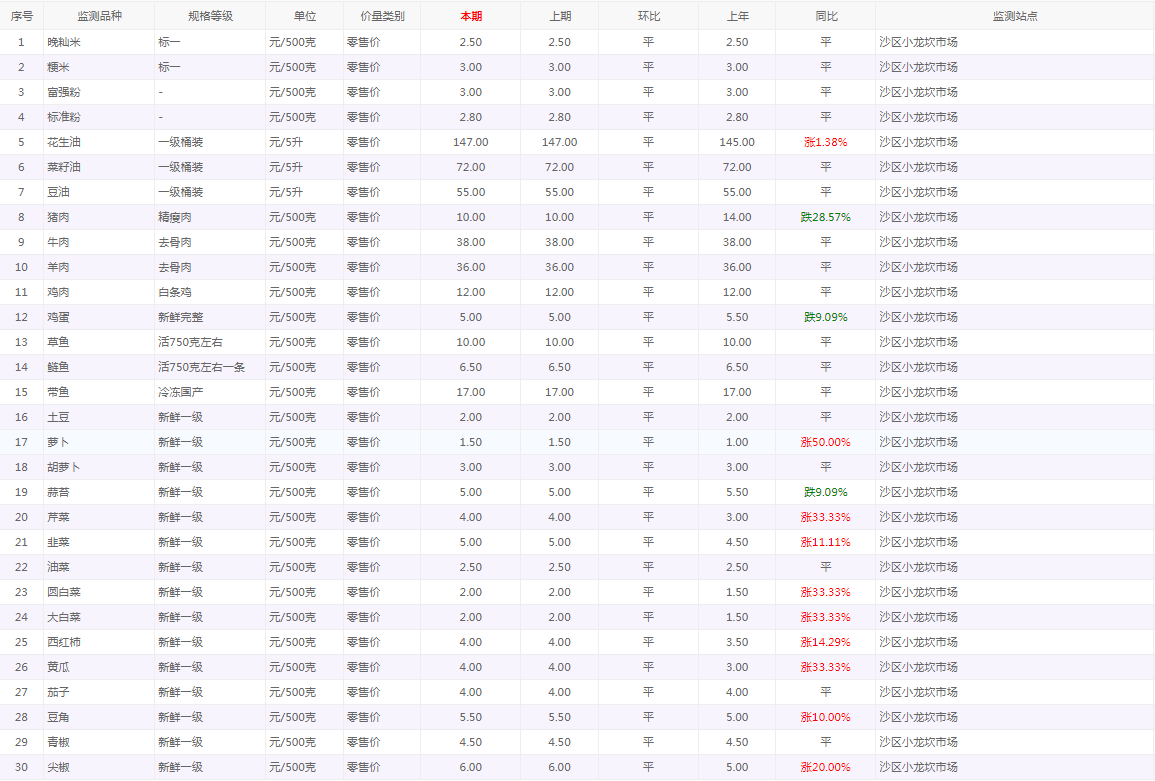
Task: Click the 活750克左右一条 specification cell
Action: click(x=202, y=367)
